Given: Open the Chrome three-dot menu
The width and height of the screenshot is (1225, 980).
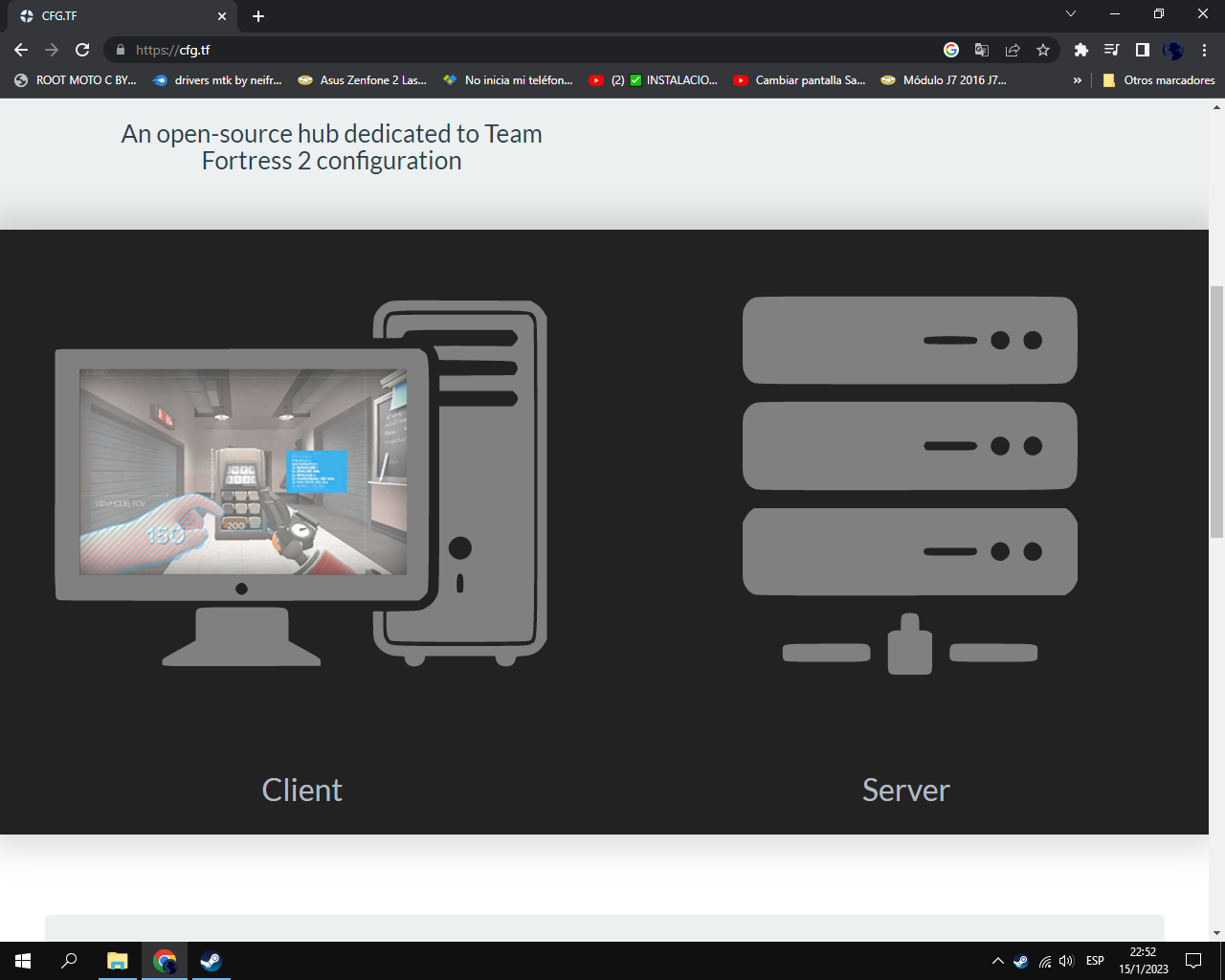Looking at the screenshot, I should (x=1204, y=50).
